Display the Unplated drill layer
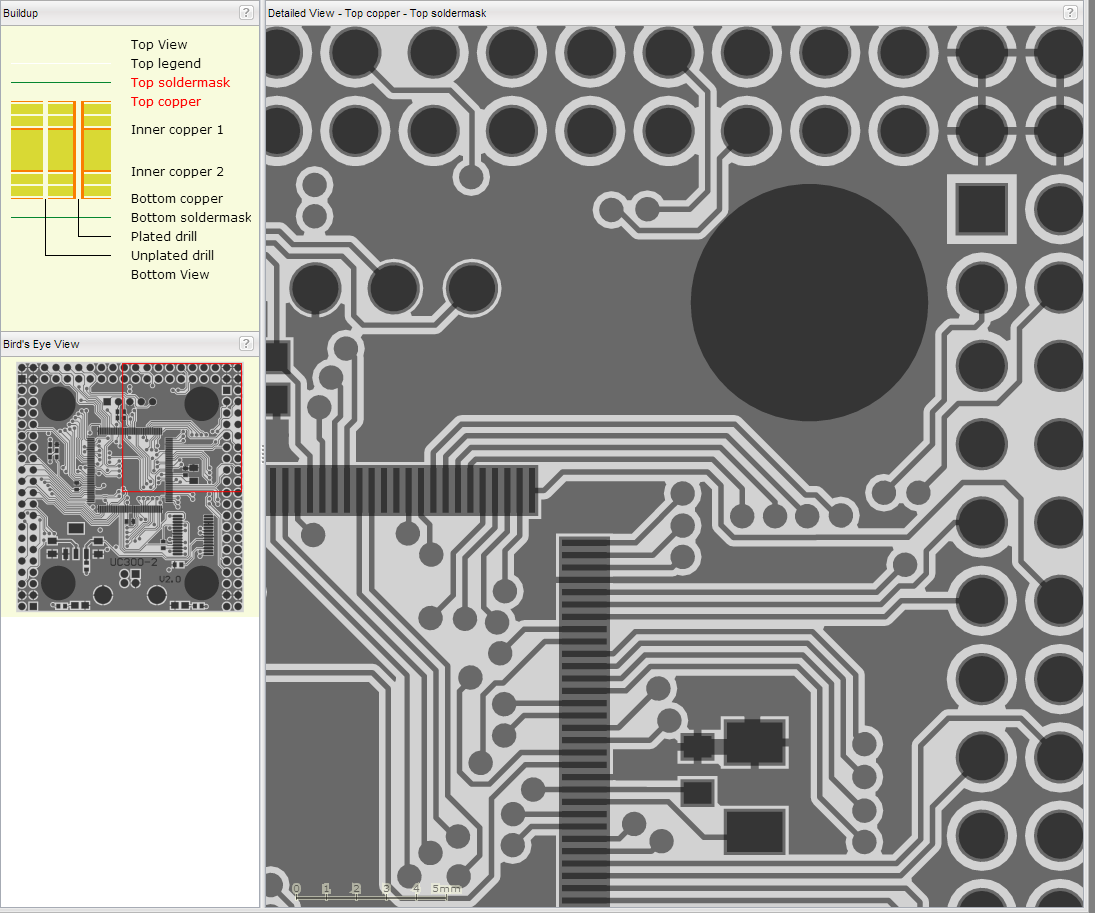 [172, 256]
